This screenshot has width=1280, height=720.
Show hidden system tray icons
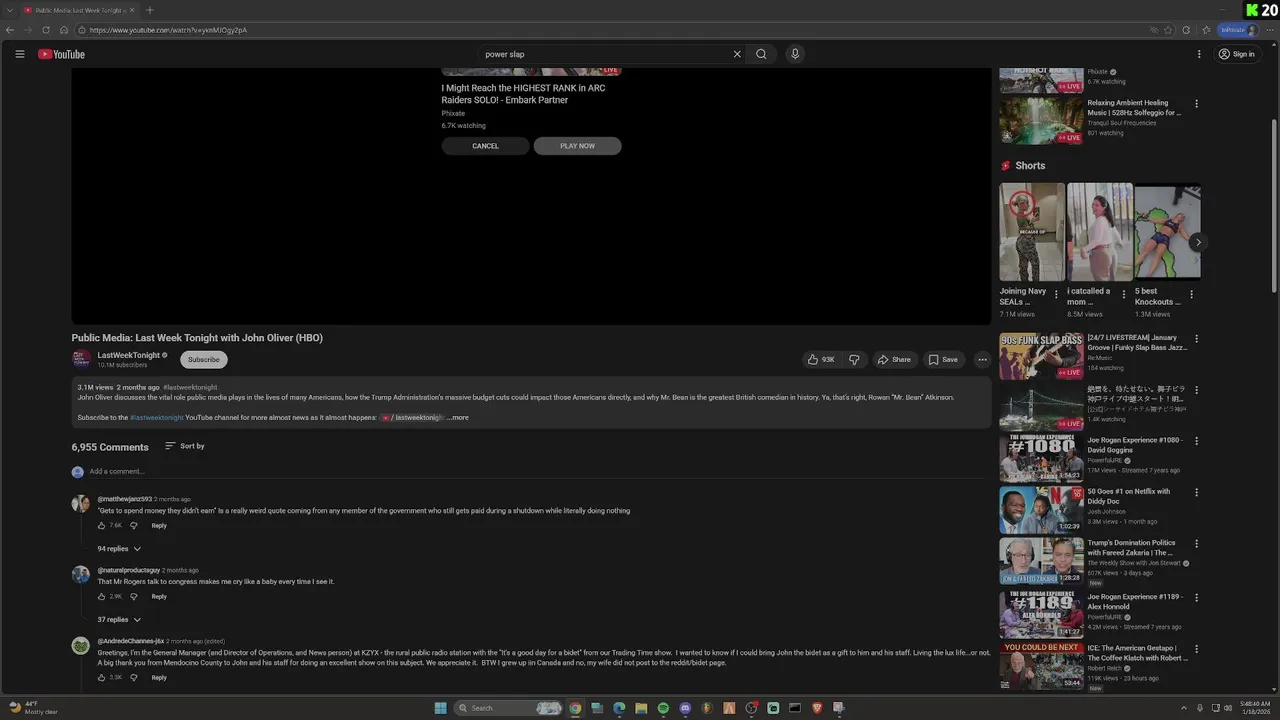click(x=1184, y=708)
